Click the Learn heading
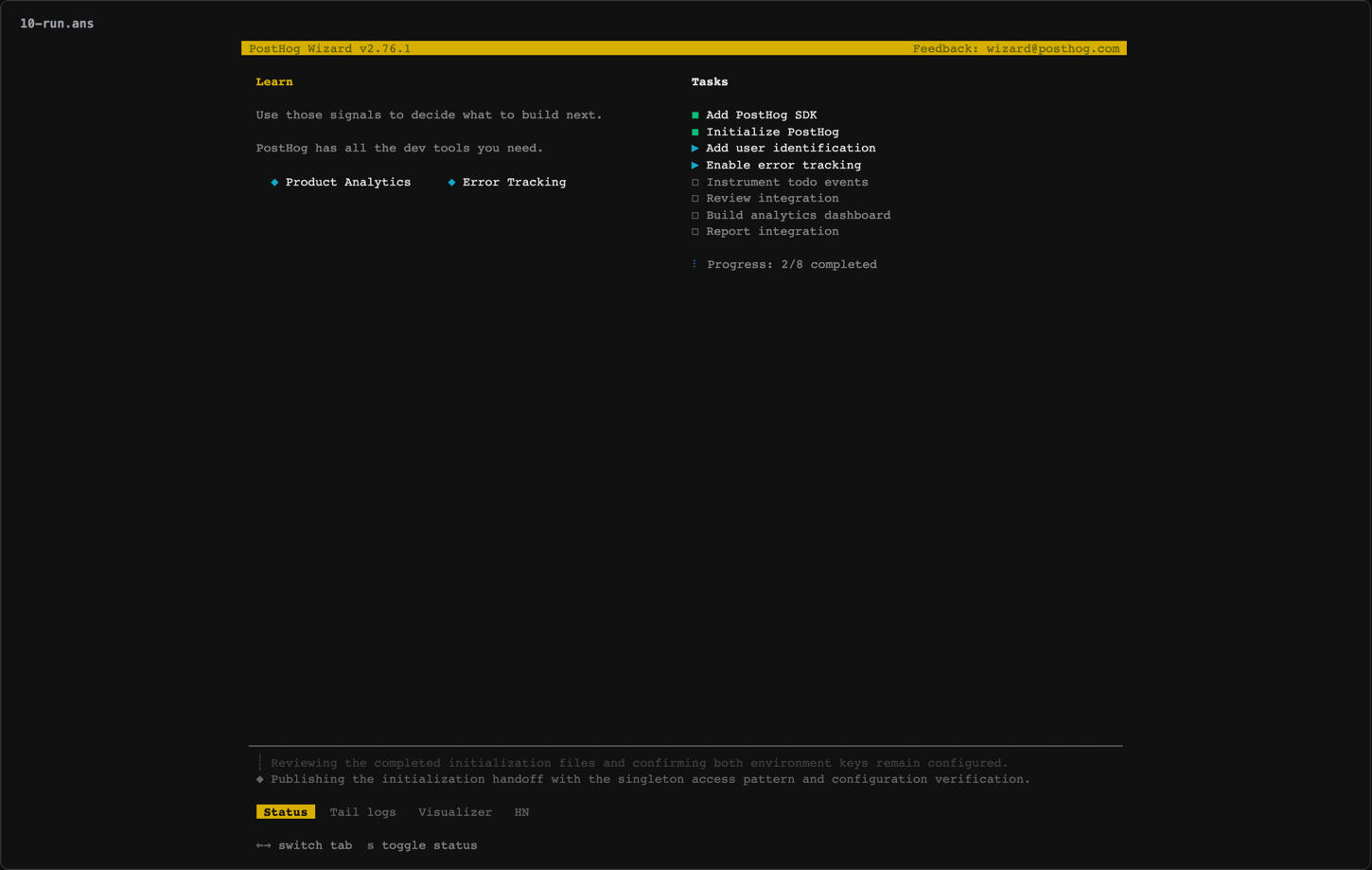The width and height of the screenshot is (1372, 870). pyautogui.click(x=274, y=82)
